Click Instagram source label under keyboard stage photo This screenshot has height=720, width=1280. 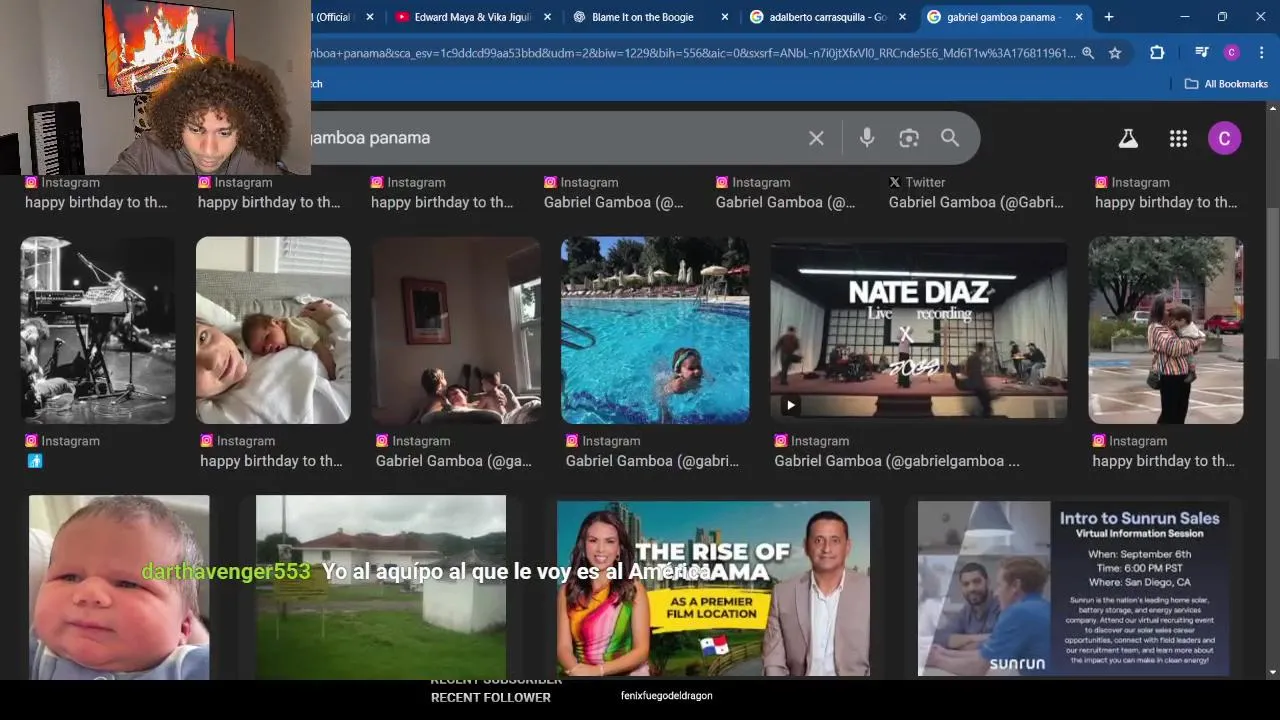[62, 441]
